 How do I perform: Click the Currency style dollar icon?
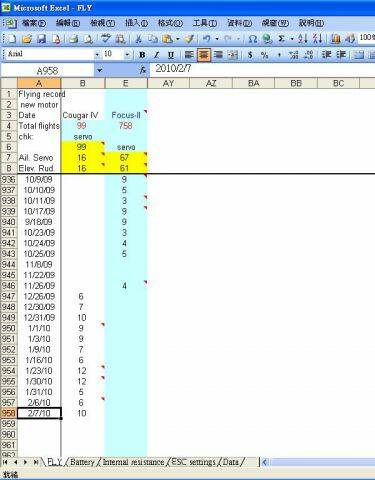click(250, 55)
